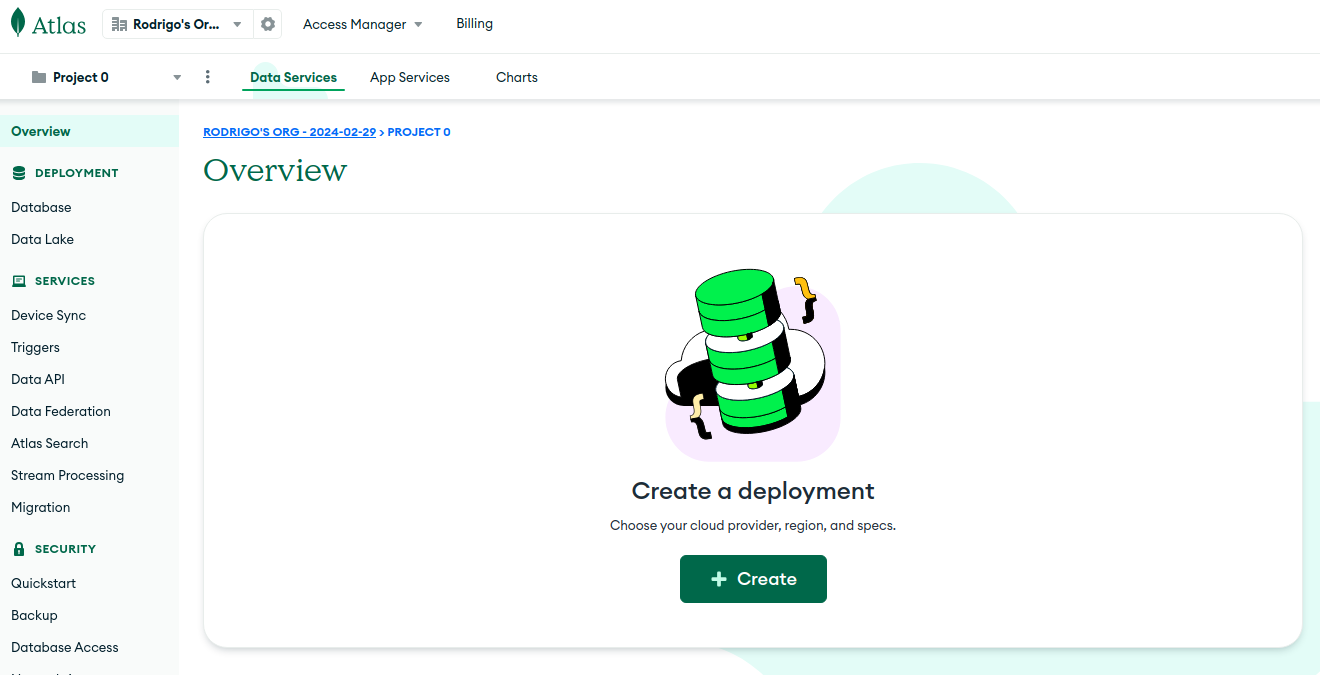Click the Overview page heading
This screenshot has width=1320, height=675.
[275, 170]
